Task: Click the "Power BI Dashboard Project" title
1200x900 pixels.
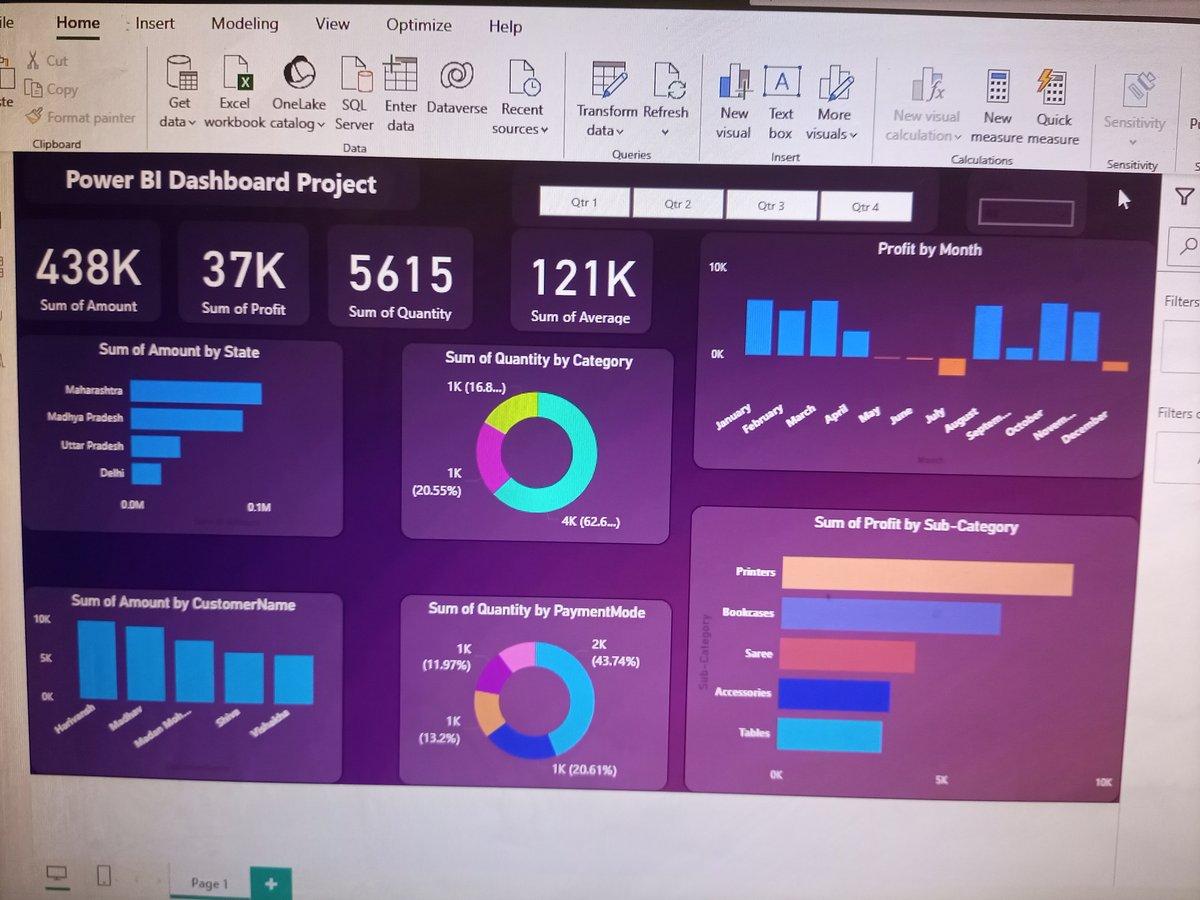Action: (221, 182)
